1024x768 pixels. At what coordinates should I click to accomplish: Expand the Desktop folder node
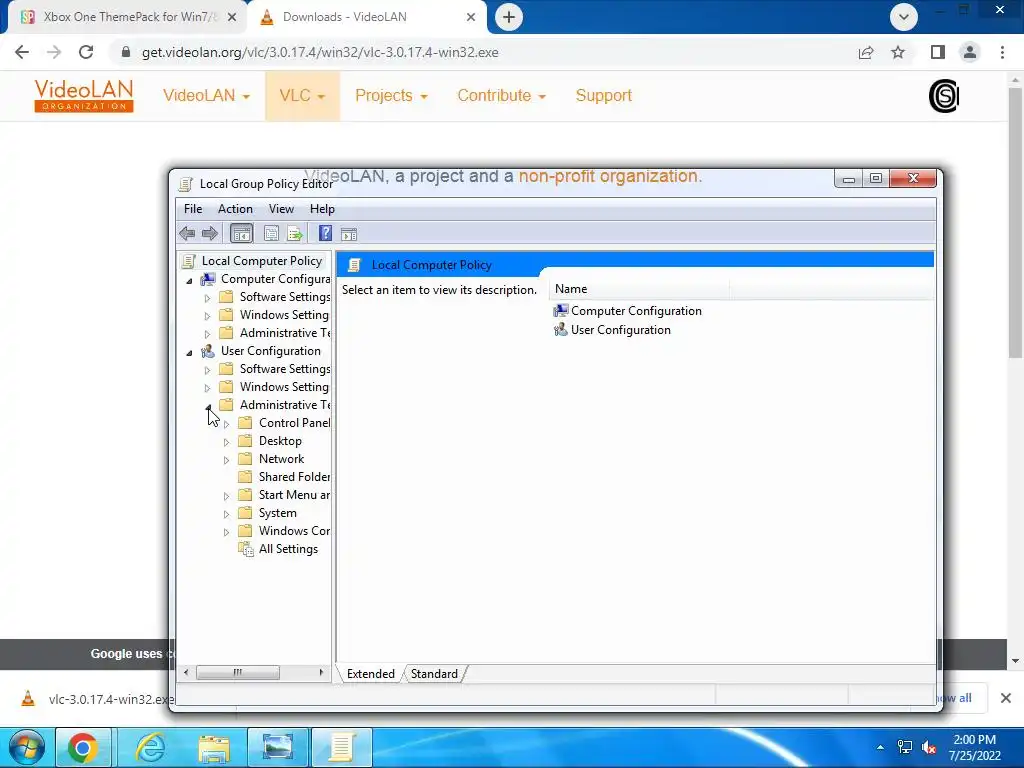coord(227,442)
